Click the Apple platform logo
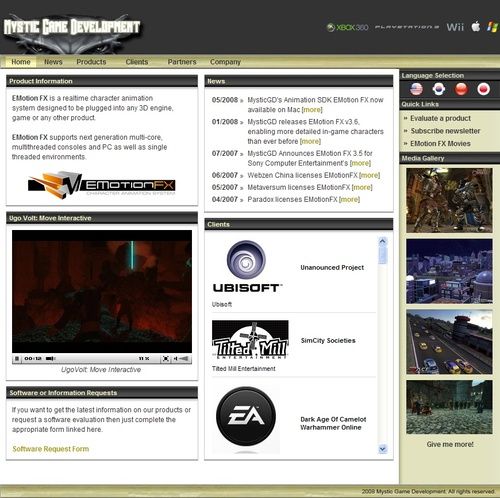500x498 pixels. pos(476,27)
